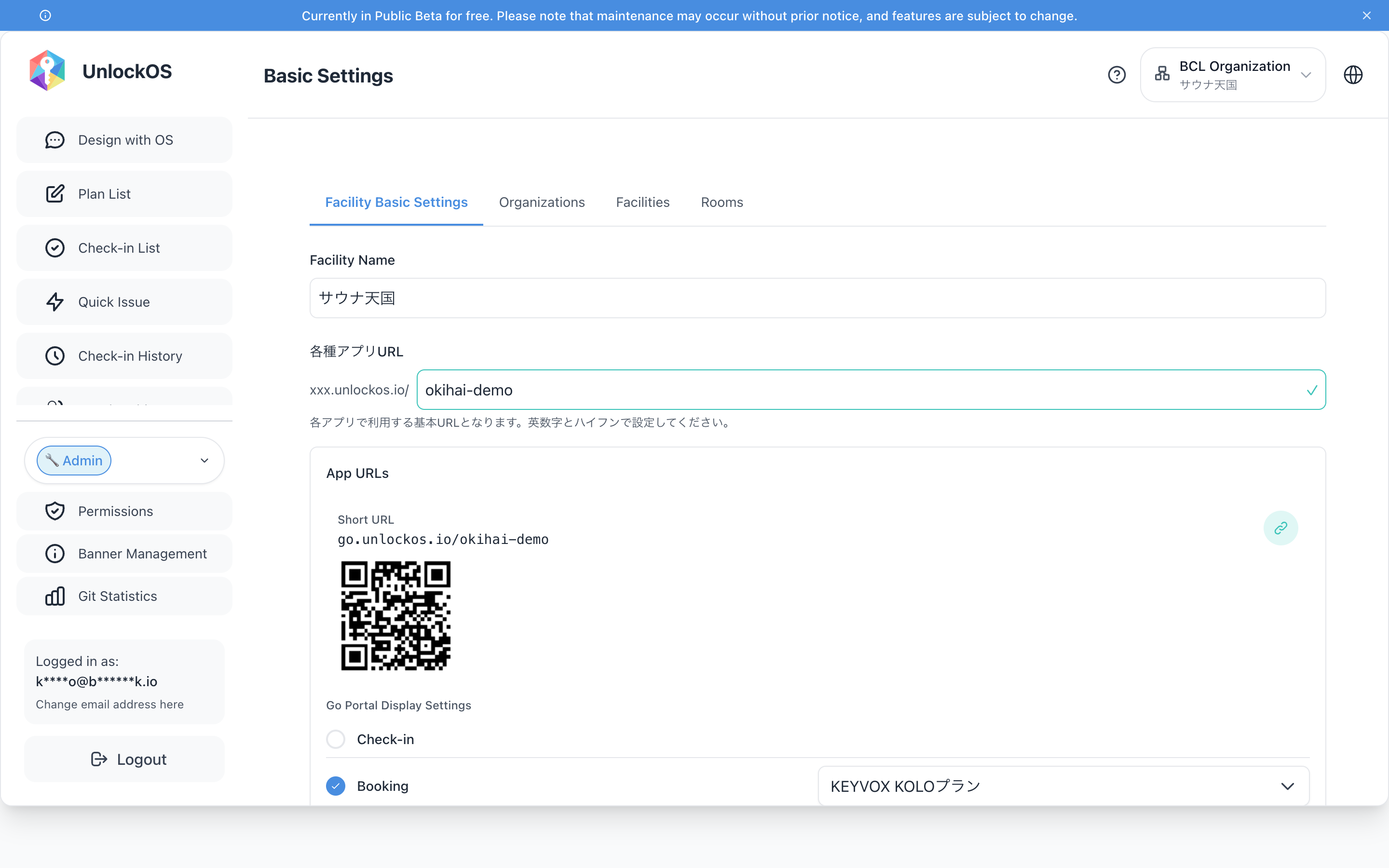Screen dimensions: 1389x868
Task: Click the Permissions shield icon
Action: 55,511
